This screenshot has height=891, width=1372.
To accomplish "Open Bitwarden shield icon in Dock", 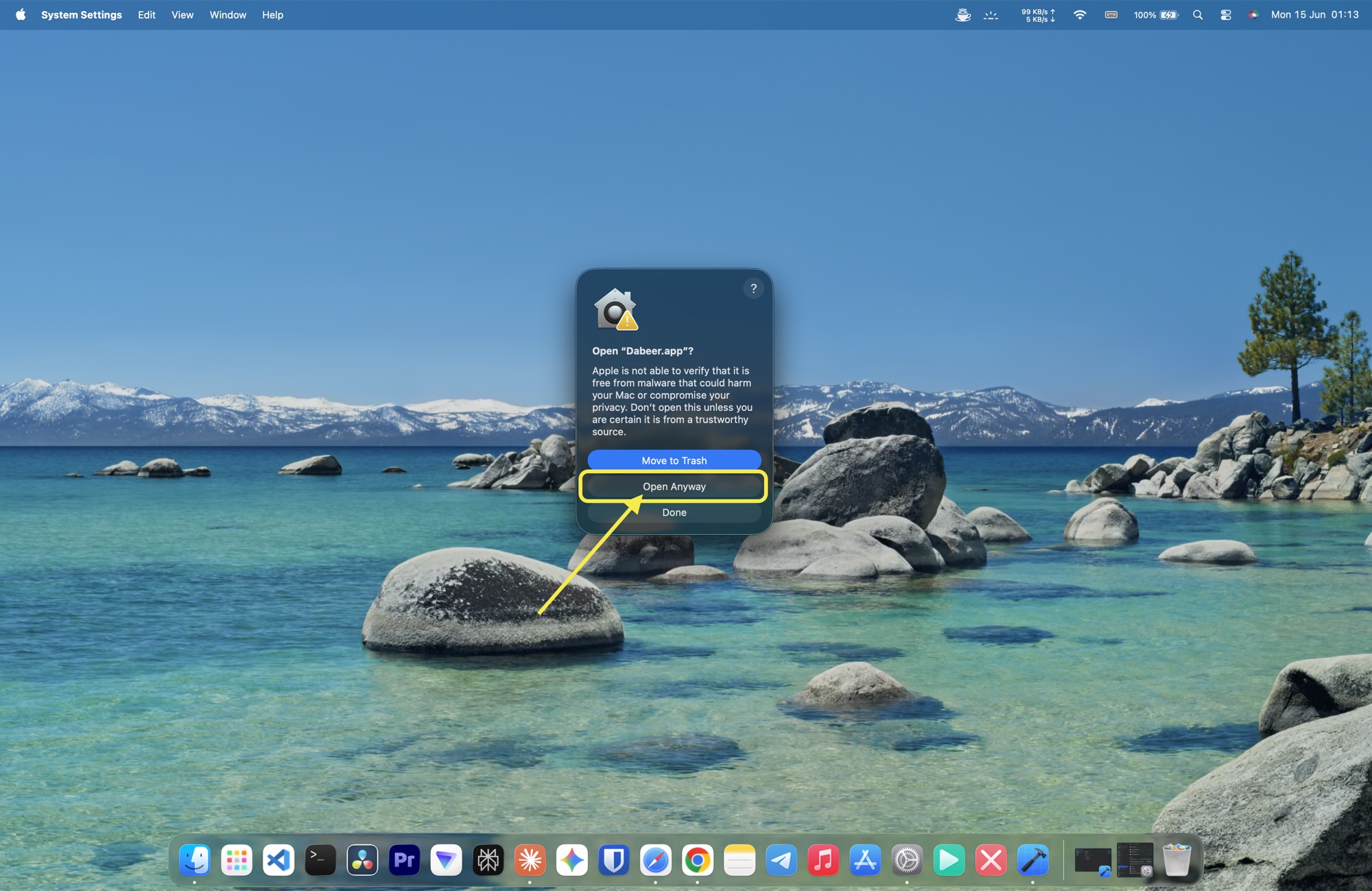I will [x=614, y=859].
